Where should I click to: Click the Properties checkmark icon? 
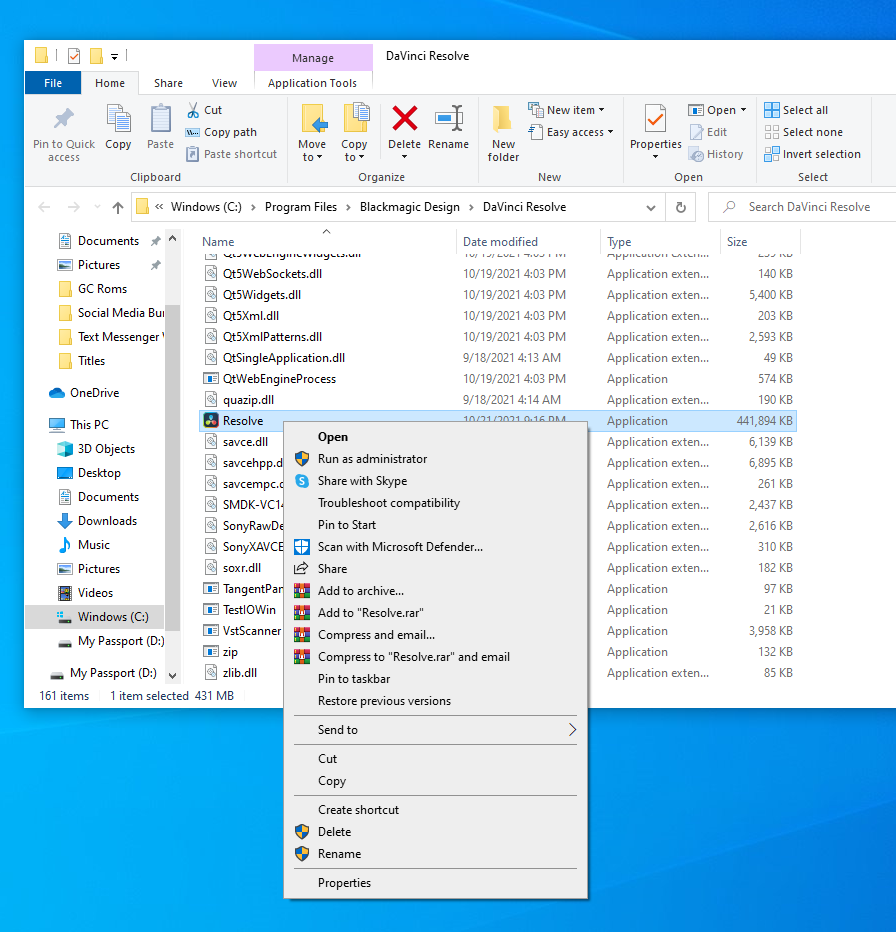[655, 118]
